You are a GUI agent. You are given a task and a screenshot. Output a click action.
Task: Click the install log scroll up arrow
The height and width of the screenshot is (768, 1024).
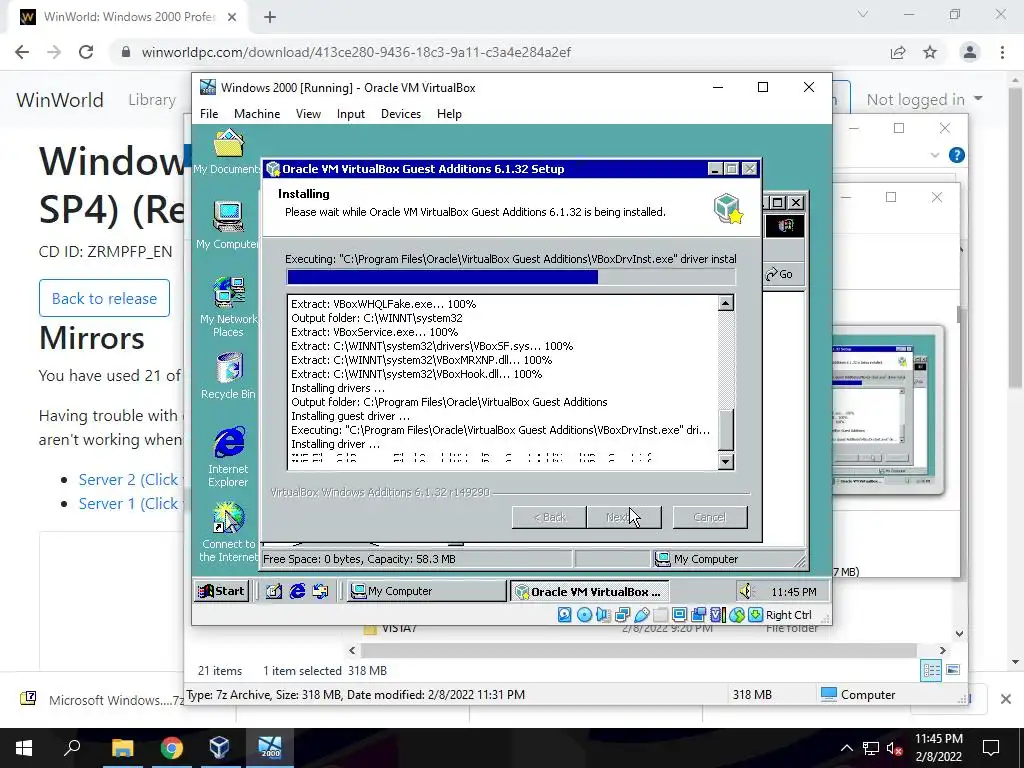[x=726, y=303]
